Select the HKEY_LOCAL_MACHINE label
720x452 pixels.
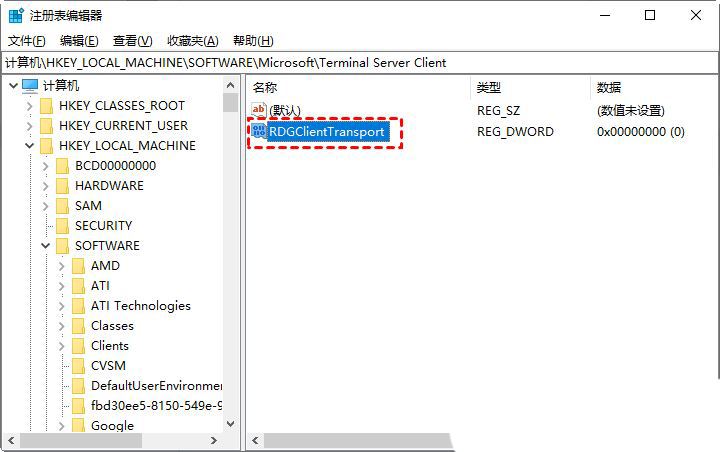pyautogui.click(x=127, y=146)
